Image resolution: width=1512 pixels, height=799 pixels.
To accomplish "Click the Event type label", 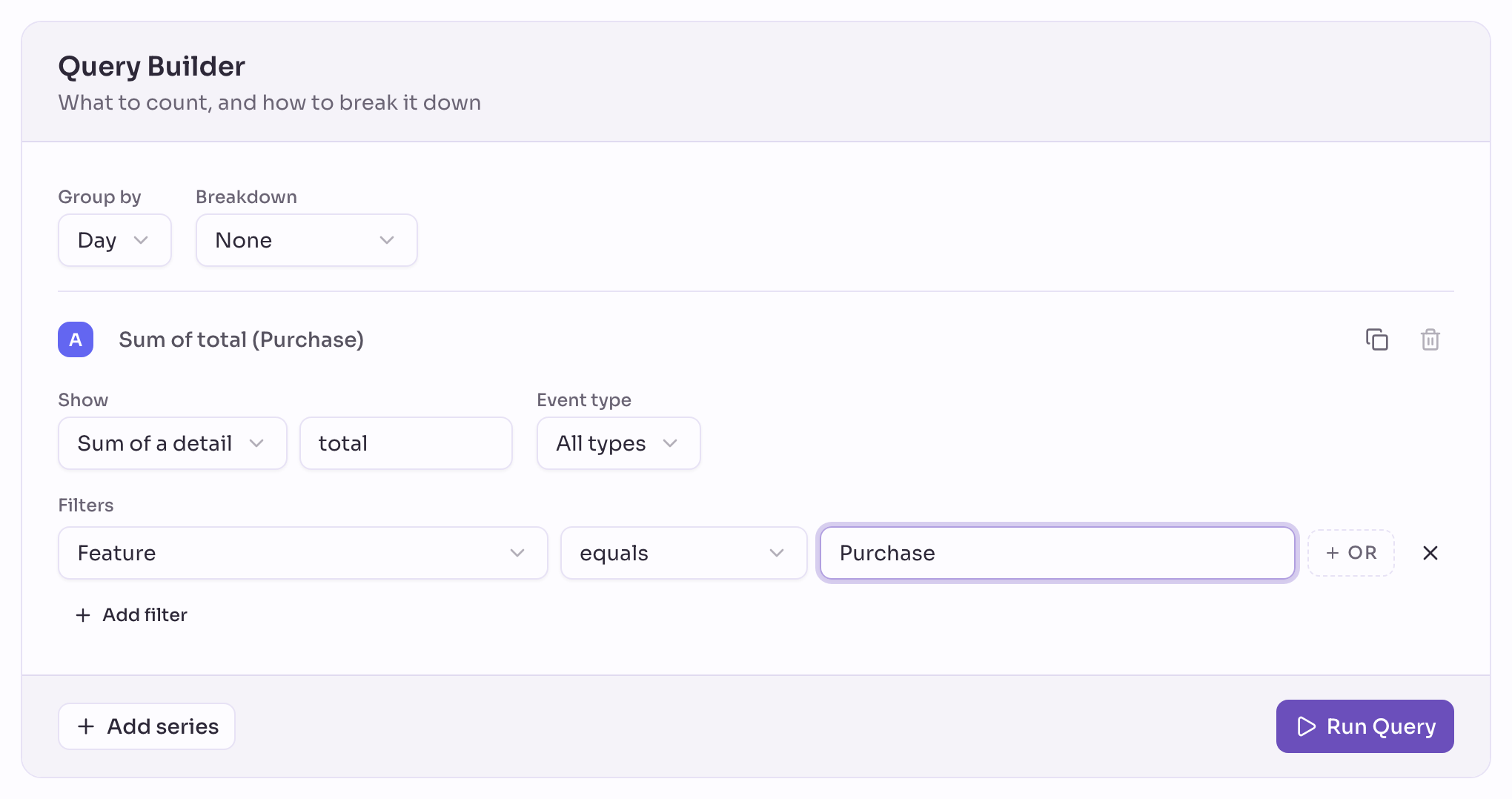I will click(584, 400).
